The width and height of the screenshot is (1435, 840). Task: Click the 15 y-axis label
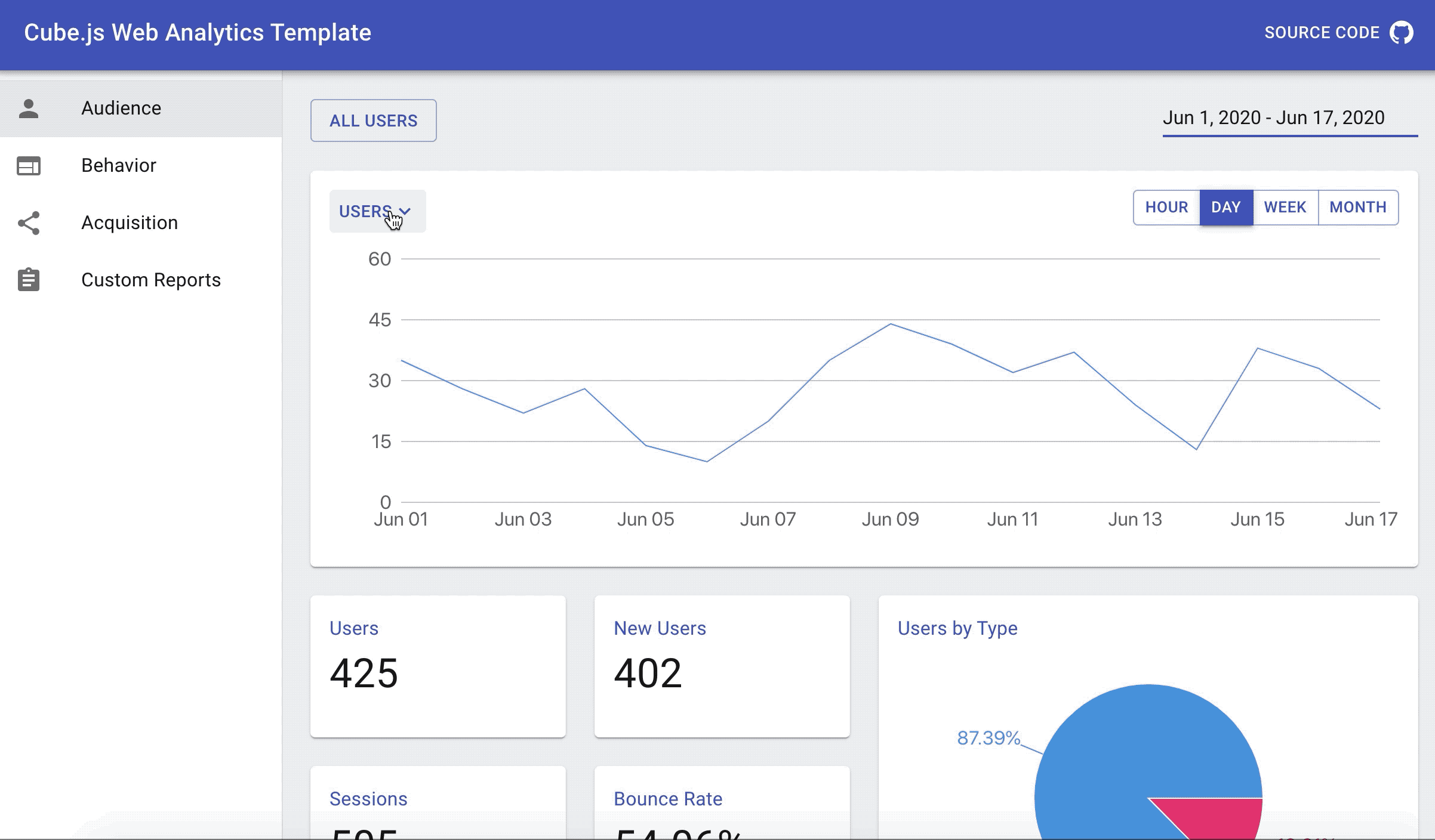[381, 441]
